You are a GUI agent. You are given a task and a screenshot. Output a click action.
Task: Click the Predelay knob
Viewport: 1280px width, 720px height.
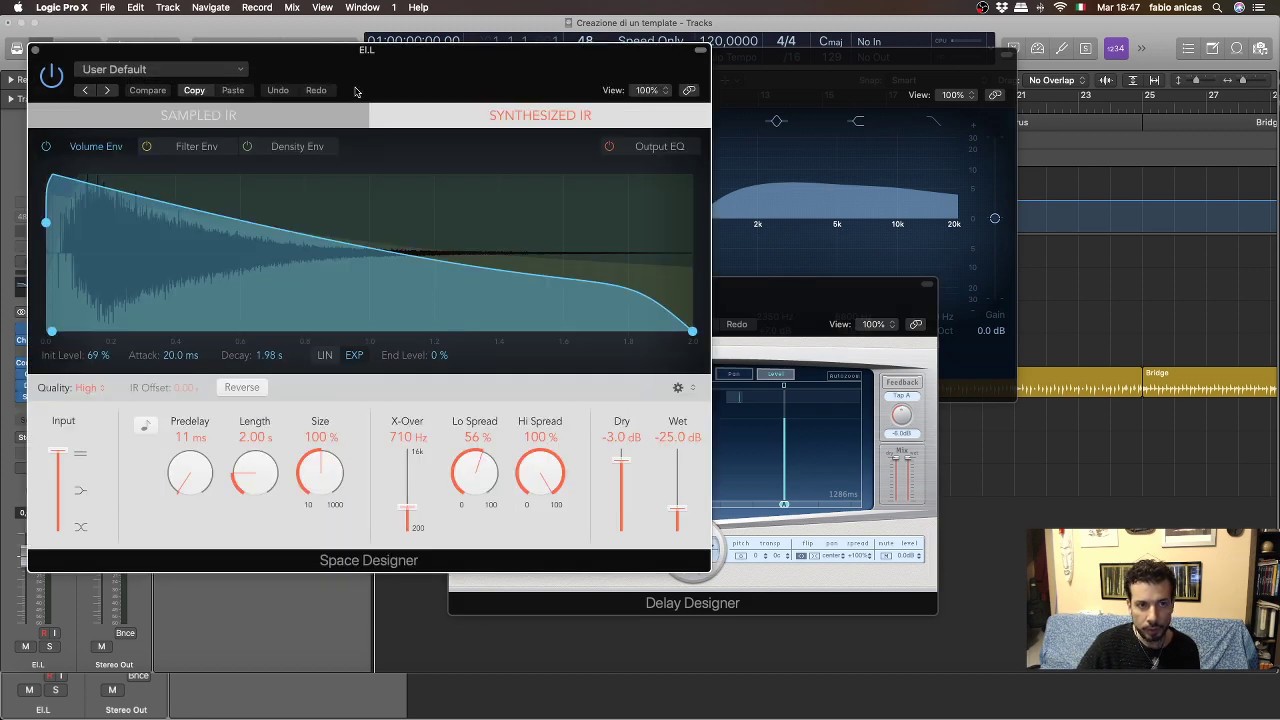pos(190,473)
